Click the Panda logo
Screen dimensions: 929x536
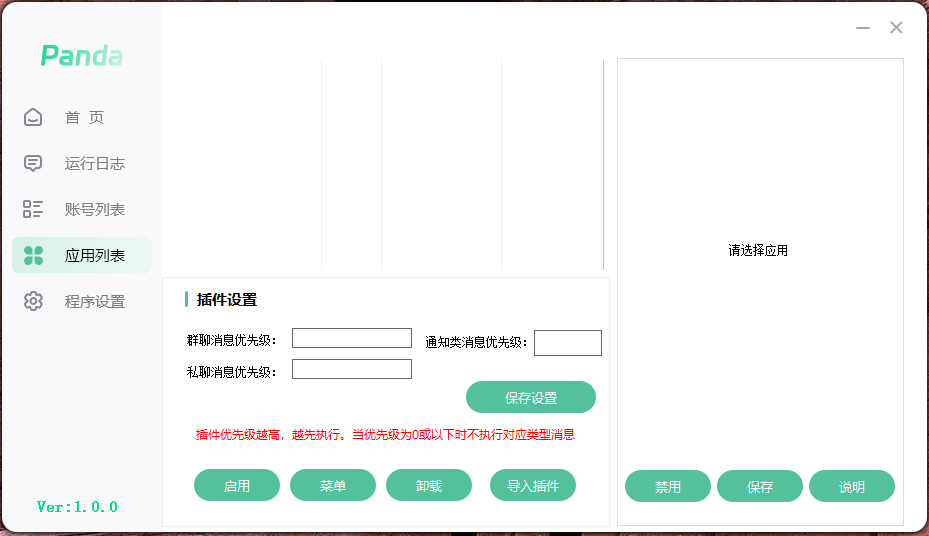coord(81,56)
